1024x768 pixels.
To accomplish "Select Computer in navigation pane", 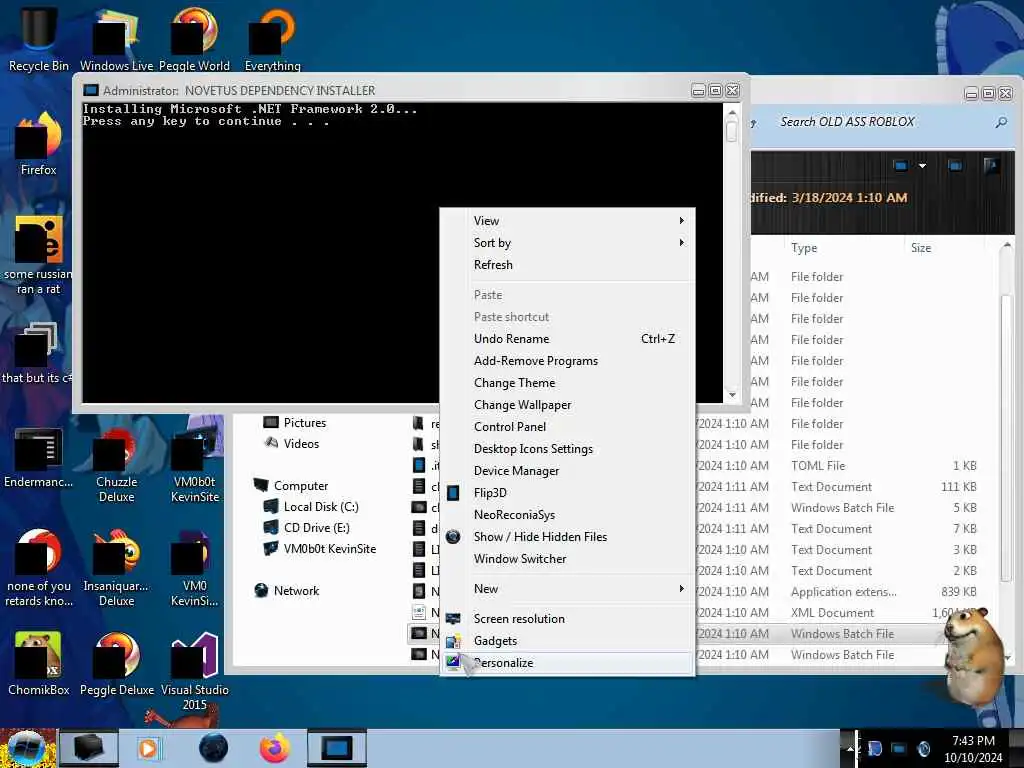I will 291,486.
